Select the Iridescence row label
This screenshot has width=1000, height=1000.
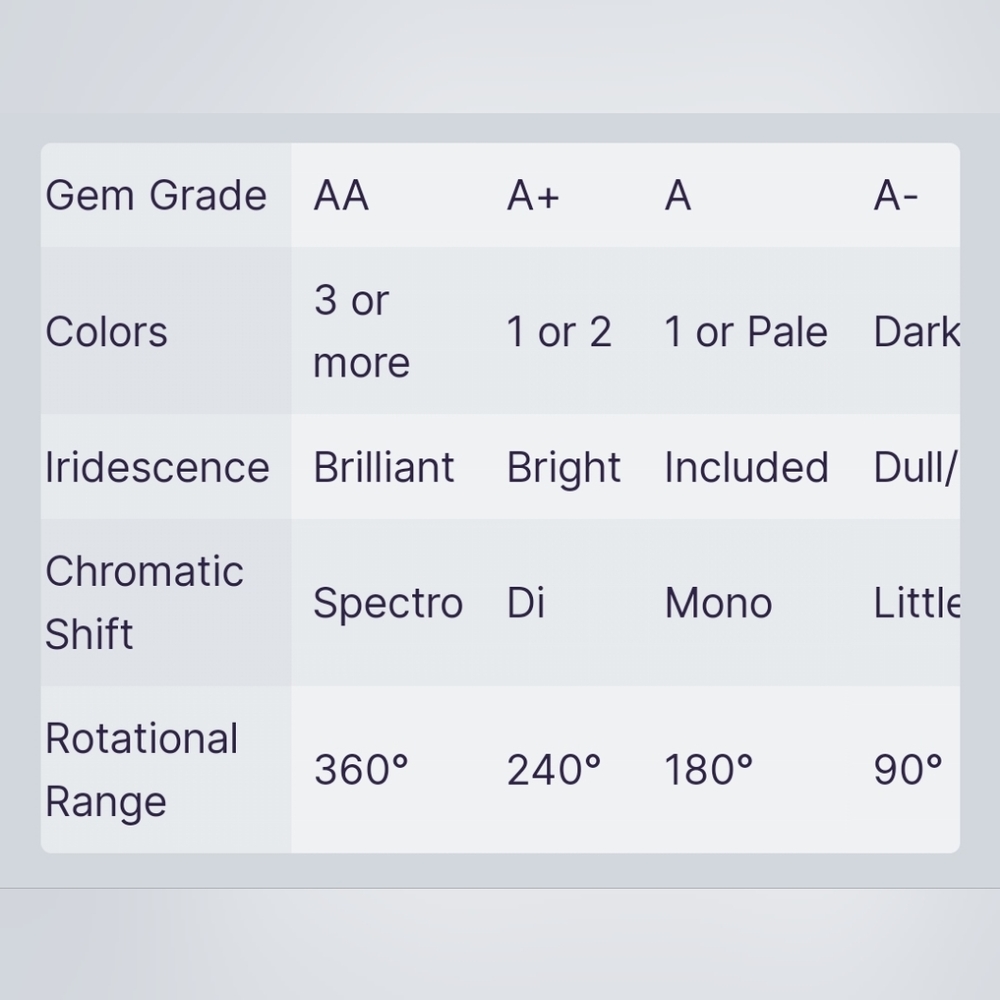pos(157,467)
